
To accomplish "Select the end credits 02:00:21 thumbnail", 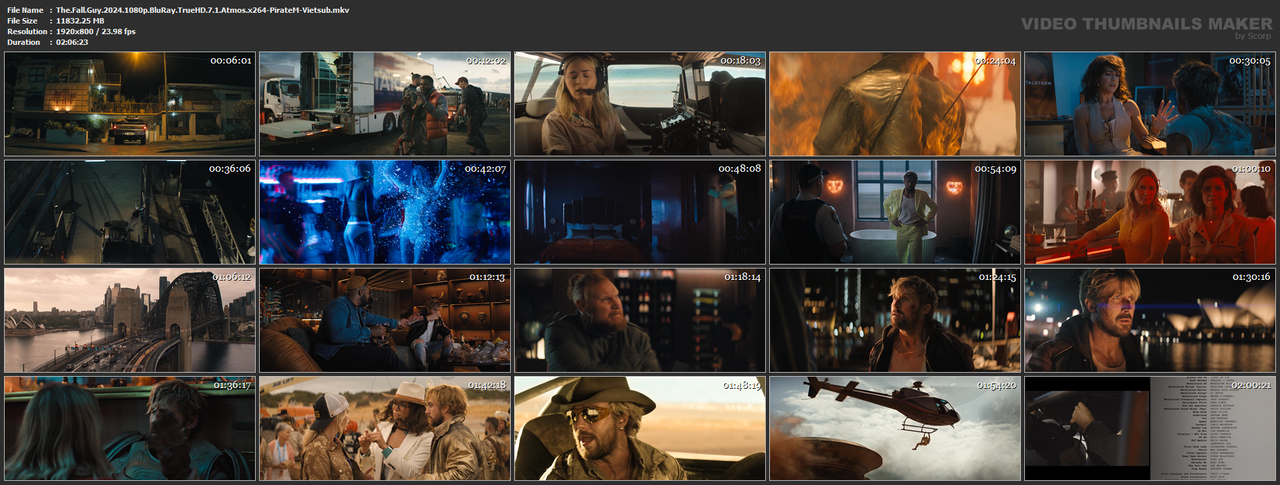I will click(1150, 428).
